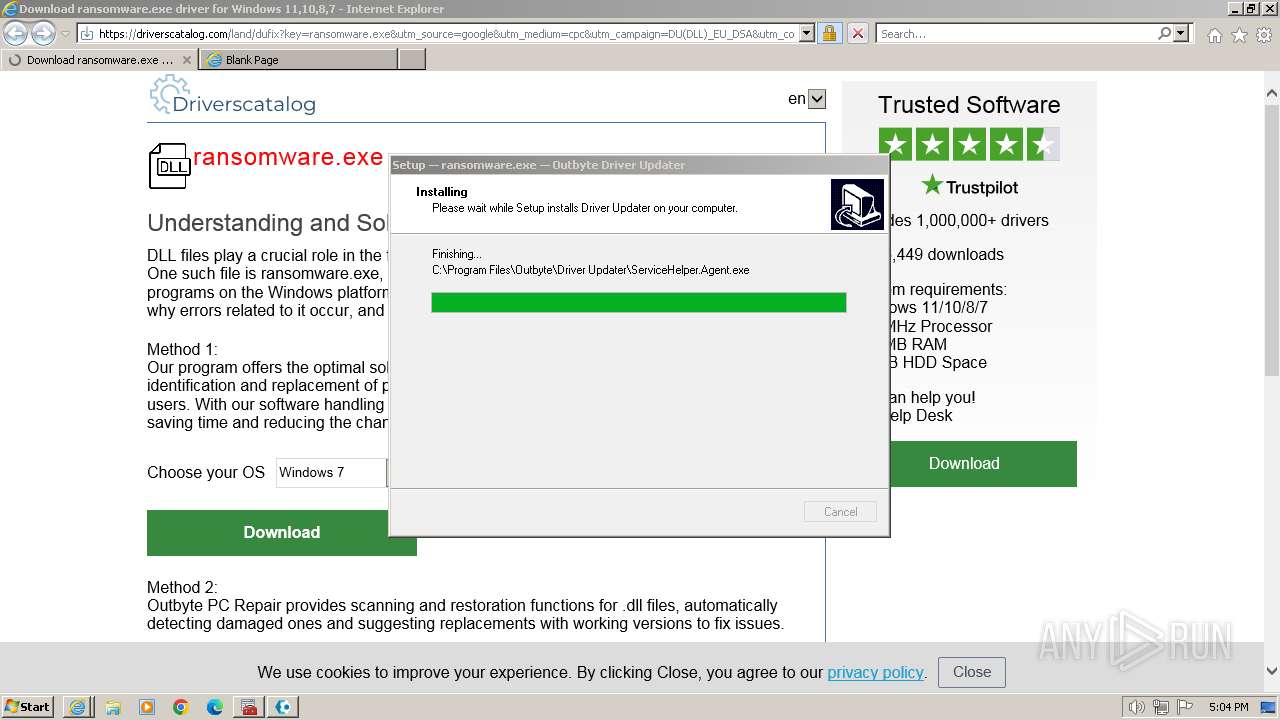Open the privacy policy link
Image resolution: width=1280 pixels, height=720 pixels.
875,672
